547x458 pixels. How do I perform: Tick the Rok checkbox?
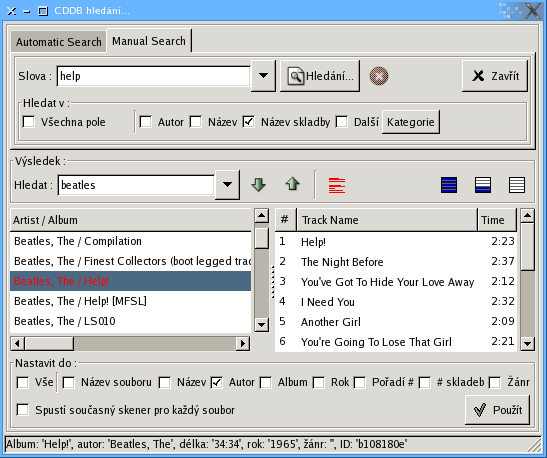click(319, 382)
